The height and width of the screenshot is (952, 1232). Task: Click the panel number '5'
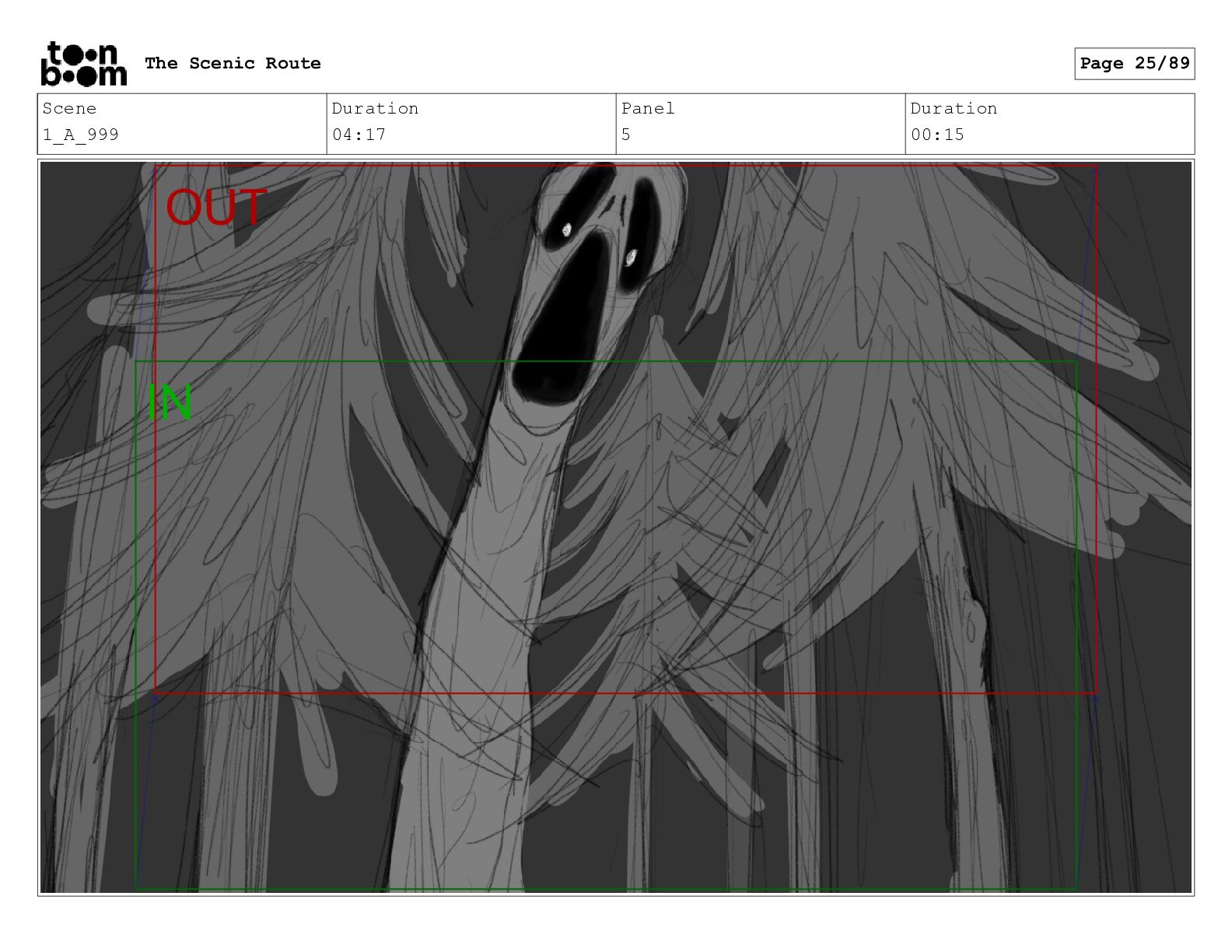(626, 135)
